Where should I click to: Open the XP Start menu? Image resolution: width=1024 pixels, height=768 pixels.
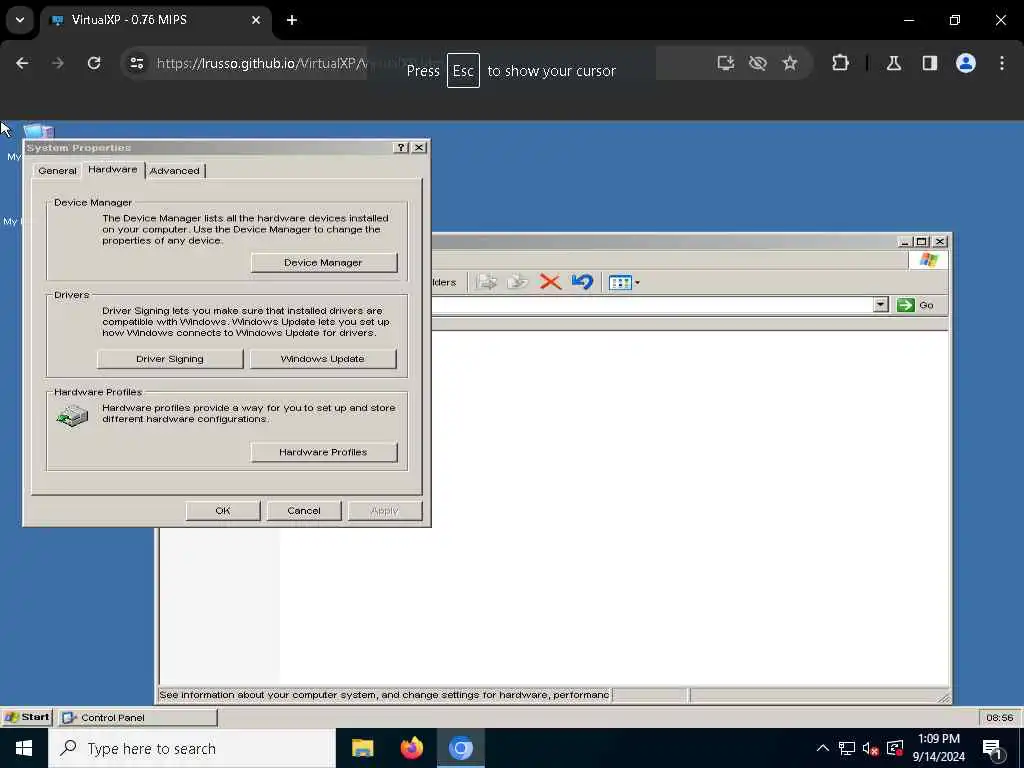click(27, 717)
